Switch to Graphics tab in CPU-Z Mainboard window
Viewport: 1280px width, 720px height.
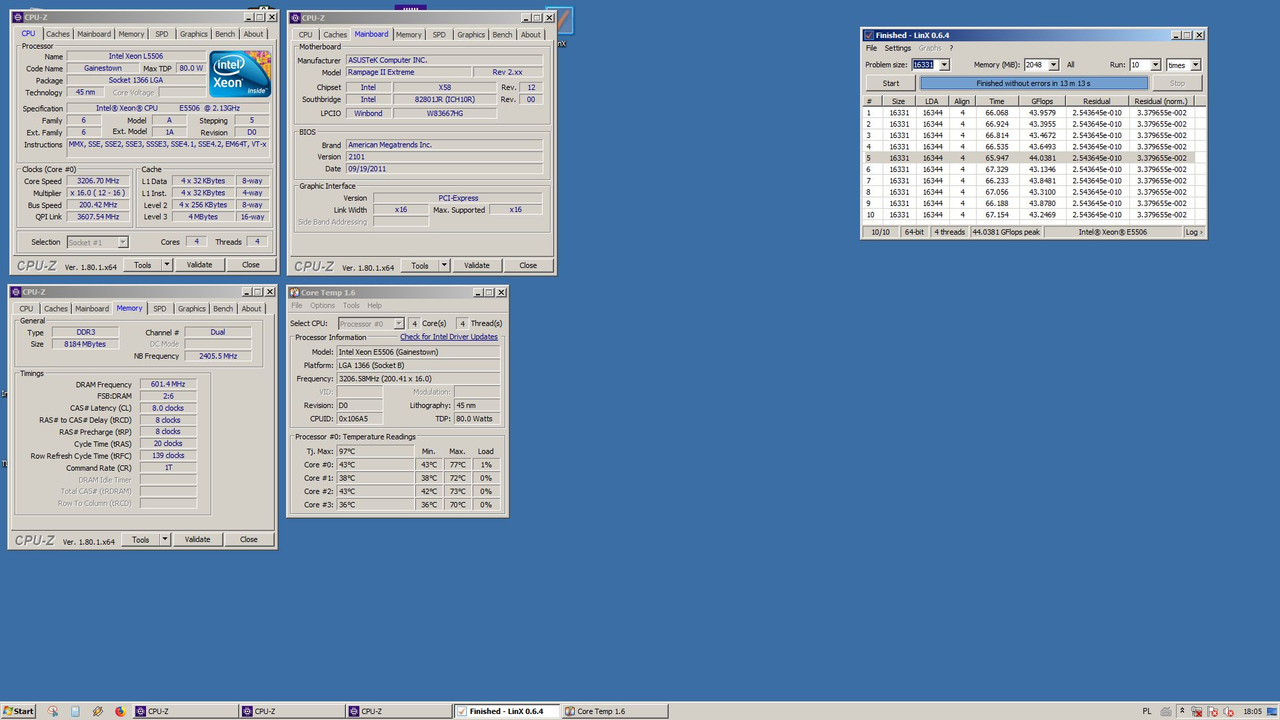(471, 34)
